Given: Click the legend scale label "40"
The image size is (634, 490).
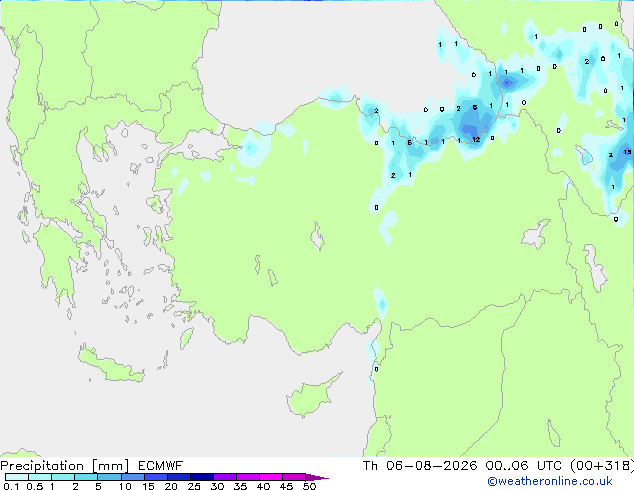Looking at the screenshot, I should pos(263,486).
